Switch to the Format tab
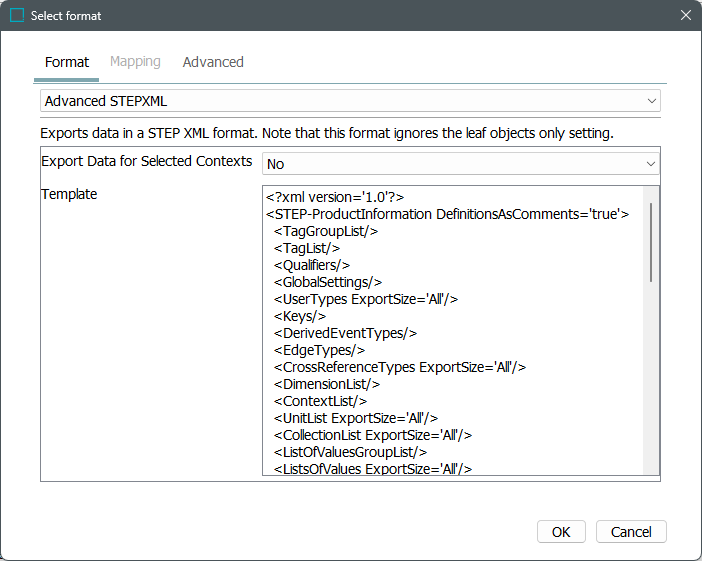702x561 pixels. point(67,62)
